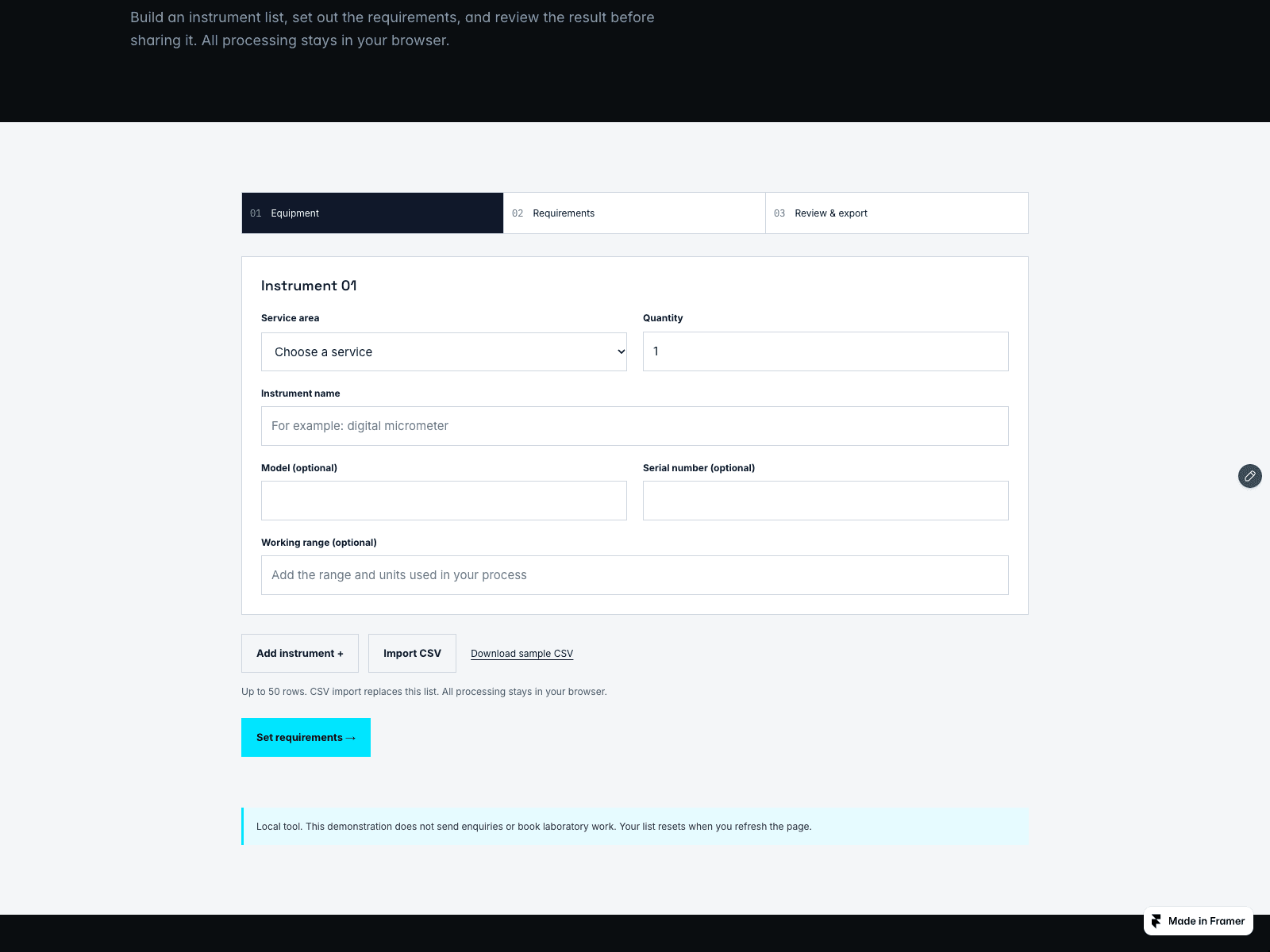Switch to the Equipment step tab
1270x952 pixels.
(x=372, y=213)
